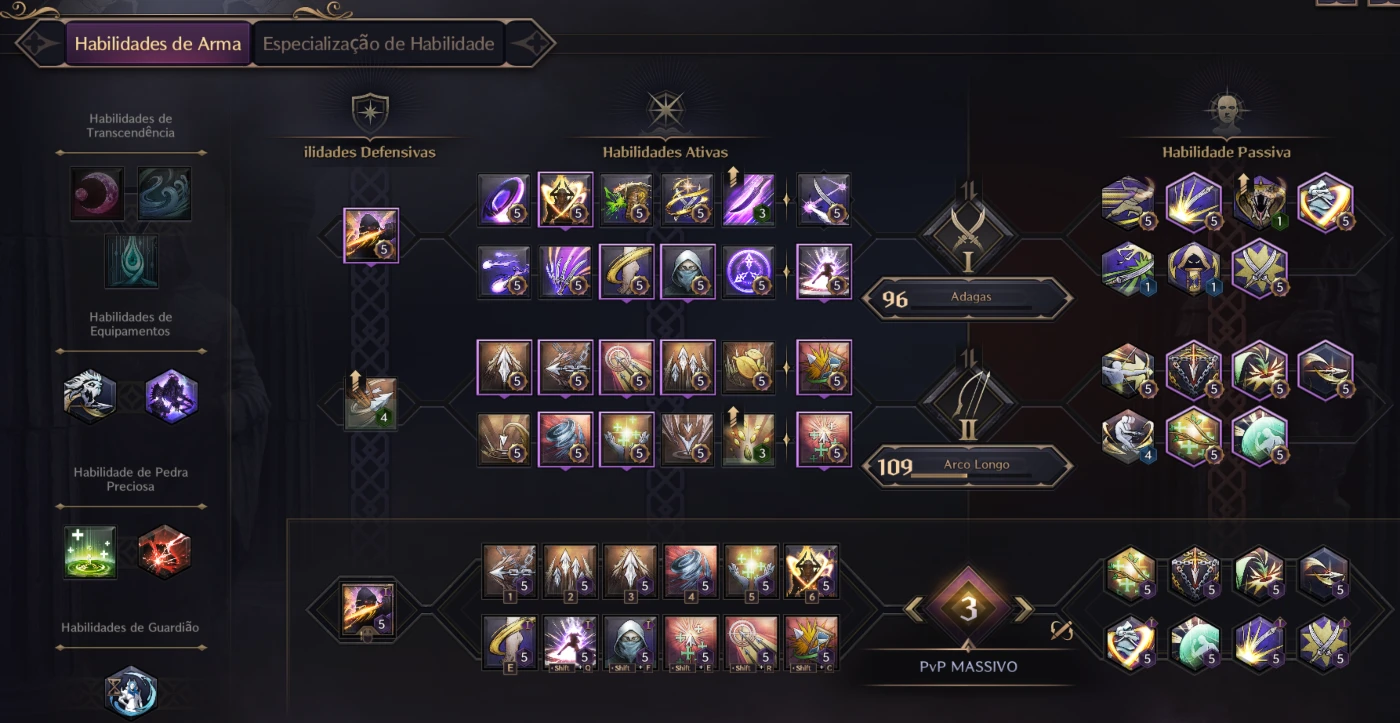
Task: Open Especialização de Habilidade tab
Action: pos(379,44)
